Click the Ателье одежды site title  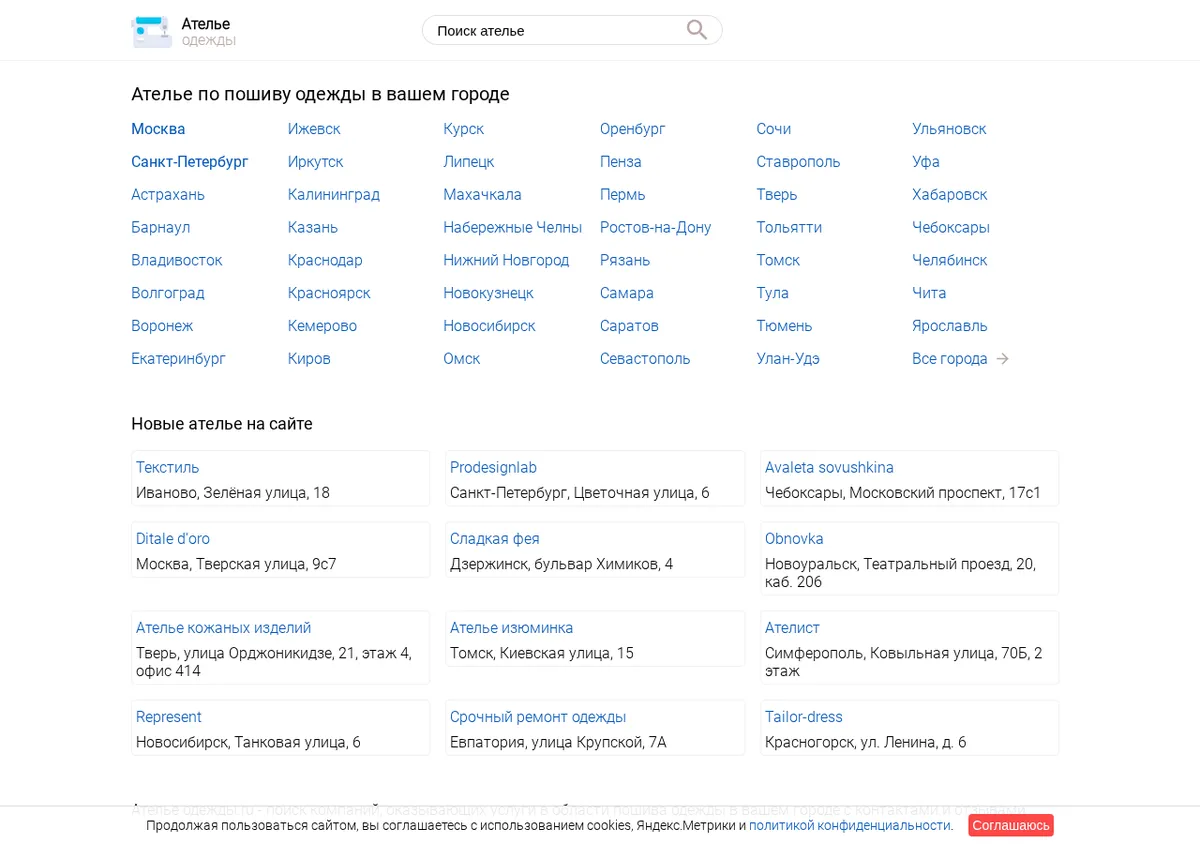click(208, 31)
